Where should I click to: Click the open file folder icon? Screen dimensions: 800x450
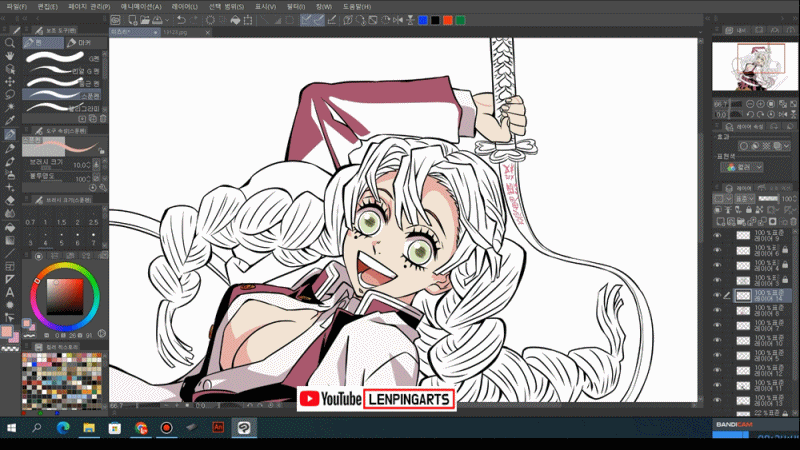click(145, 20)
